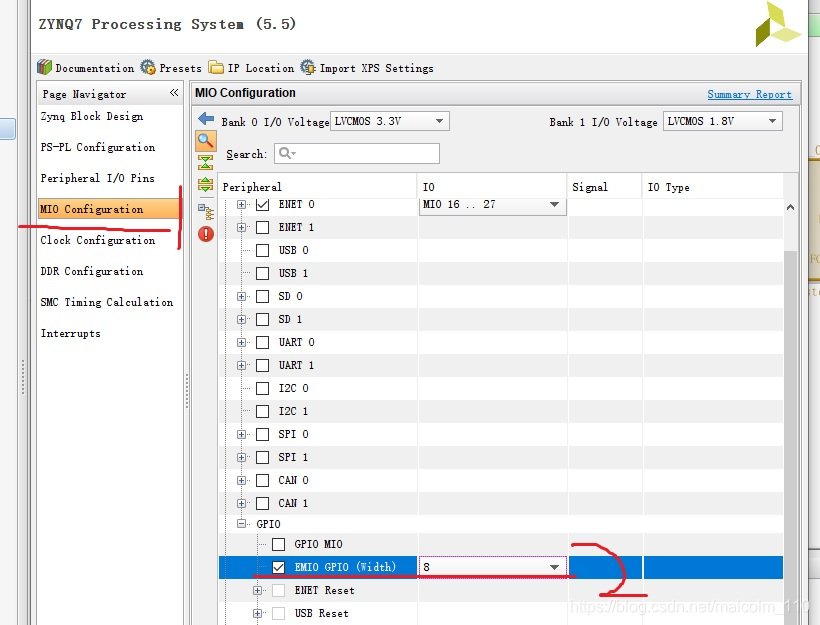The image size is (820, 625).
Task: Expand the ENET 0 tree node
Action: point(241,204)
